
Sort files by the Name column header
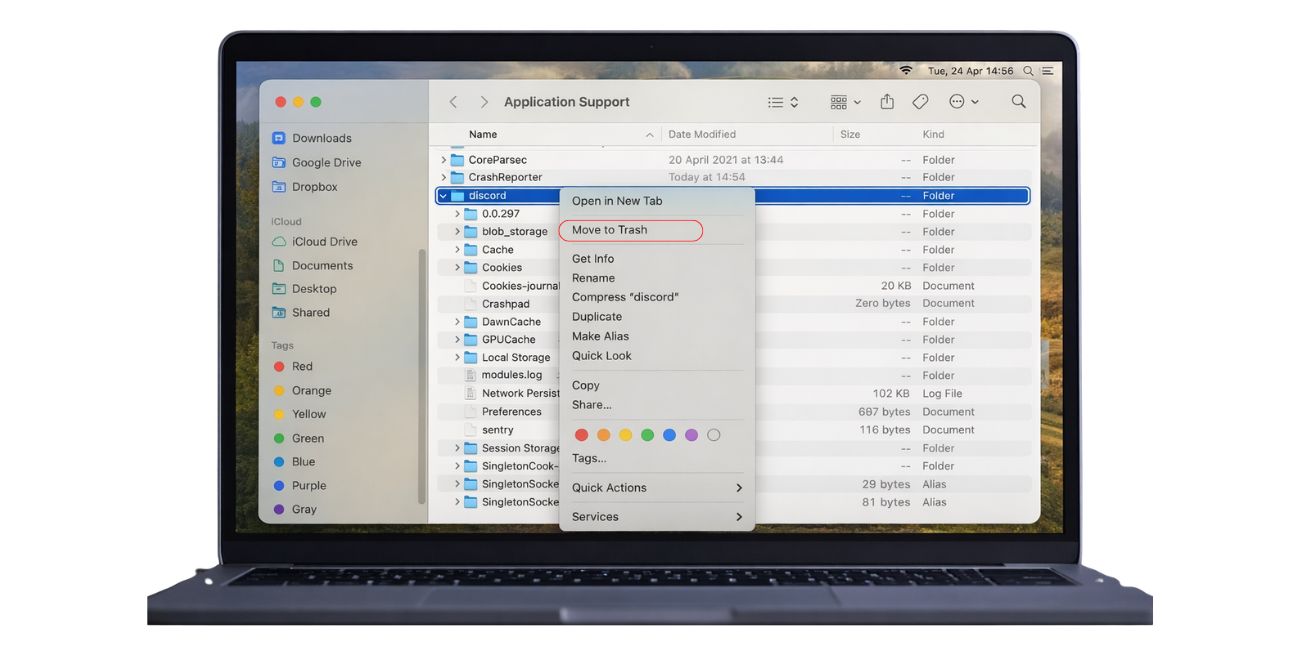(483, 133)
